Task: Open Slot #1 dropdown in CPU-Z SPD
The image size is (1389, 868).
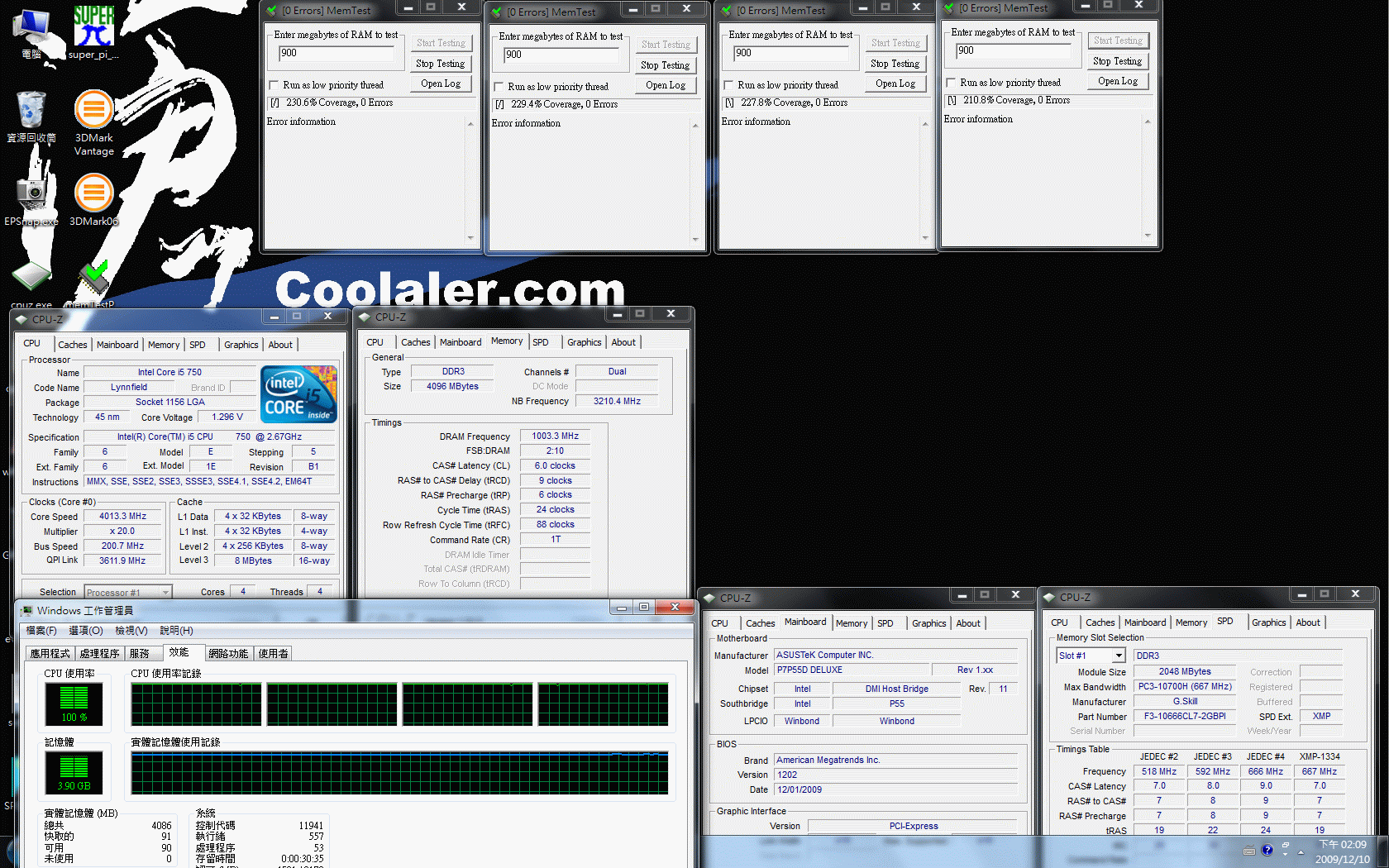Action: (x=1119, y=656)
